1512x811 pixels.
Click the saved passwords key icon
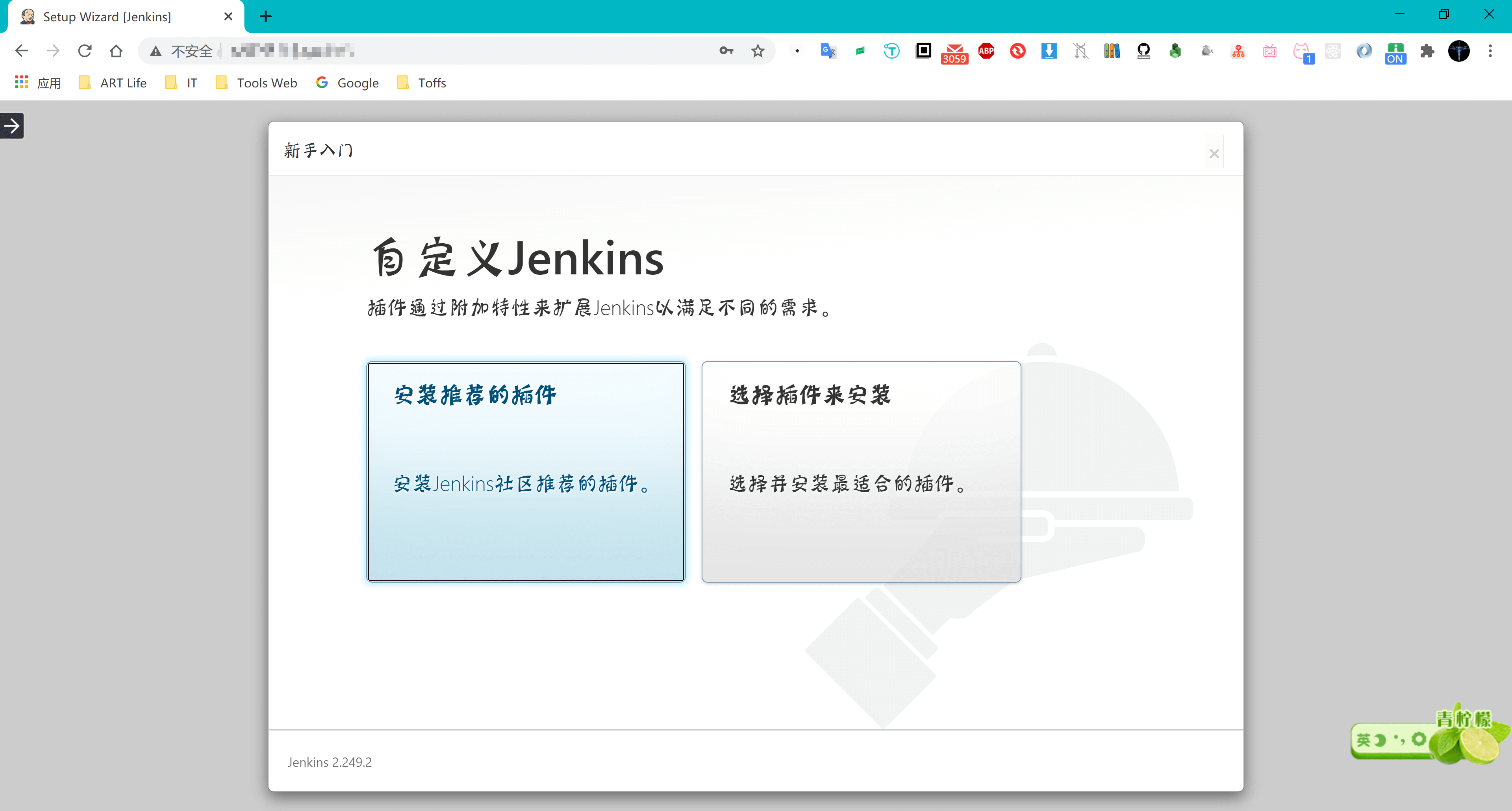(726, 51)
